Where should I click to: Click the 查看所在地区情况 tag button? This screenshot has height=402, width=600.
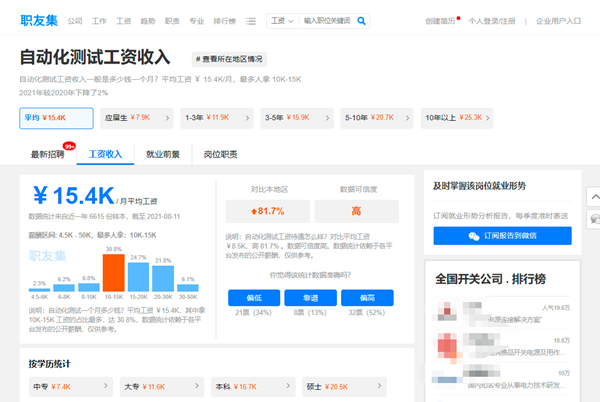click(x=229, y=59)
